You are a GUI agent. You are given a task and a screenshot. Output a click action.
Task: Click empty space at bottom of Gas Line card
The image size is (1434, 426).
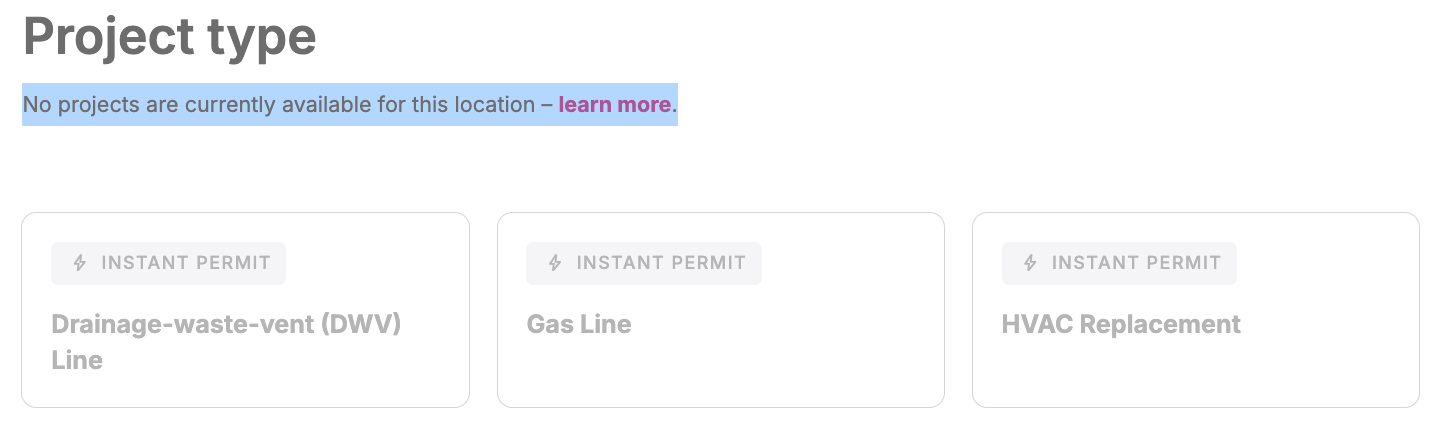tap(720, 380)
